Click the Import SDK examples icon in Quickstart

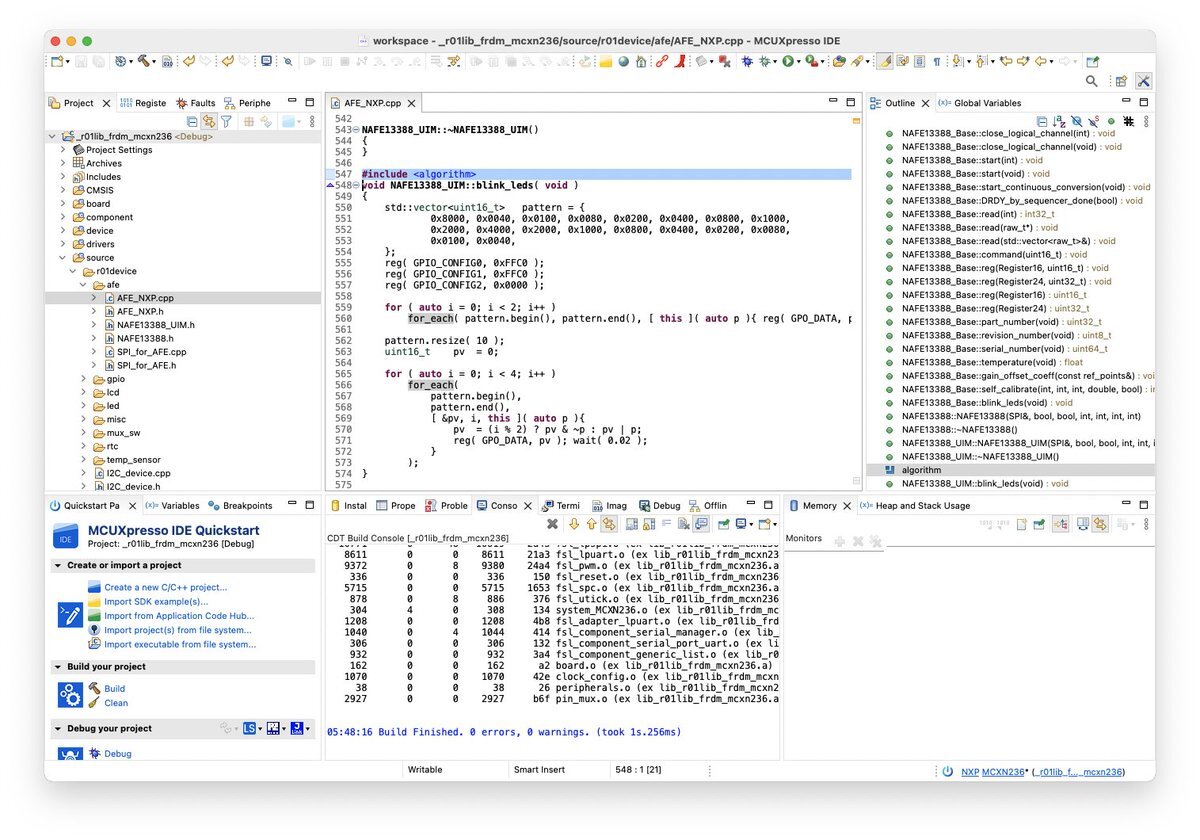pos(94,602)
